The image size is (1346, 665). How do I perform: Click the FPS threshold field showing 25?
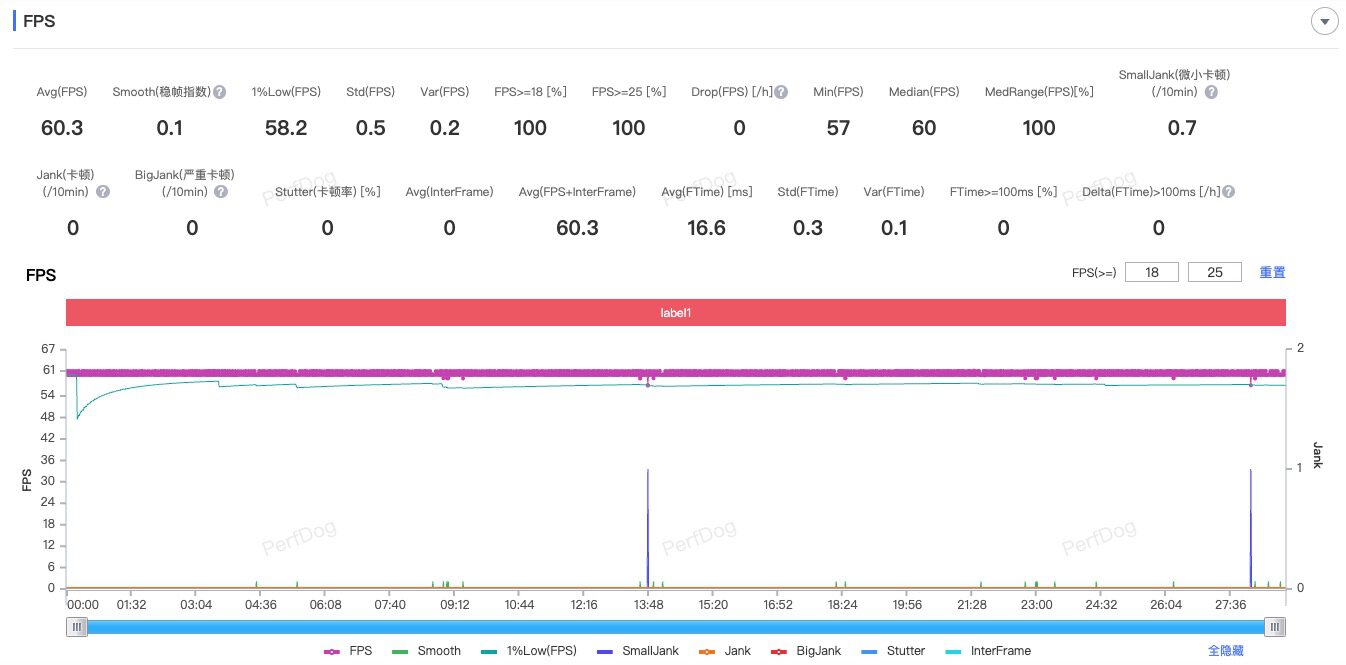pyautogui.click(x=1214, y=272)
